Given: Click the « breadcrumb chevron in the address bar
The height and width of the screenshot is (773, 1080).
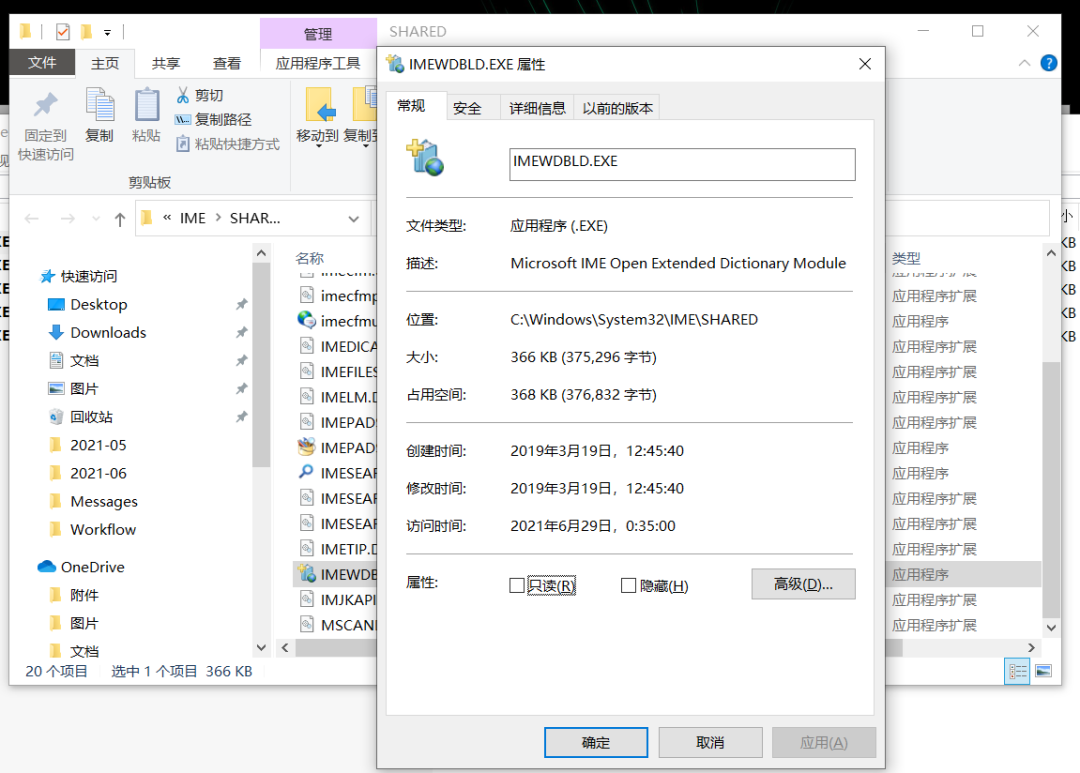Looking at the screenshot, I should (167, 218).
